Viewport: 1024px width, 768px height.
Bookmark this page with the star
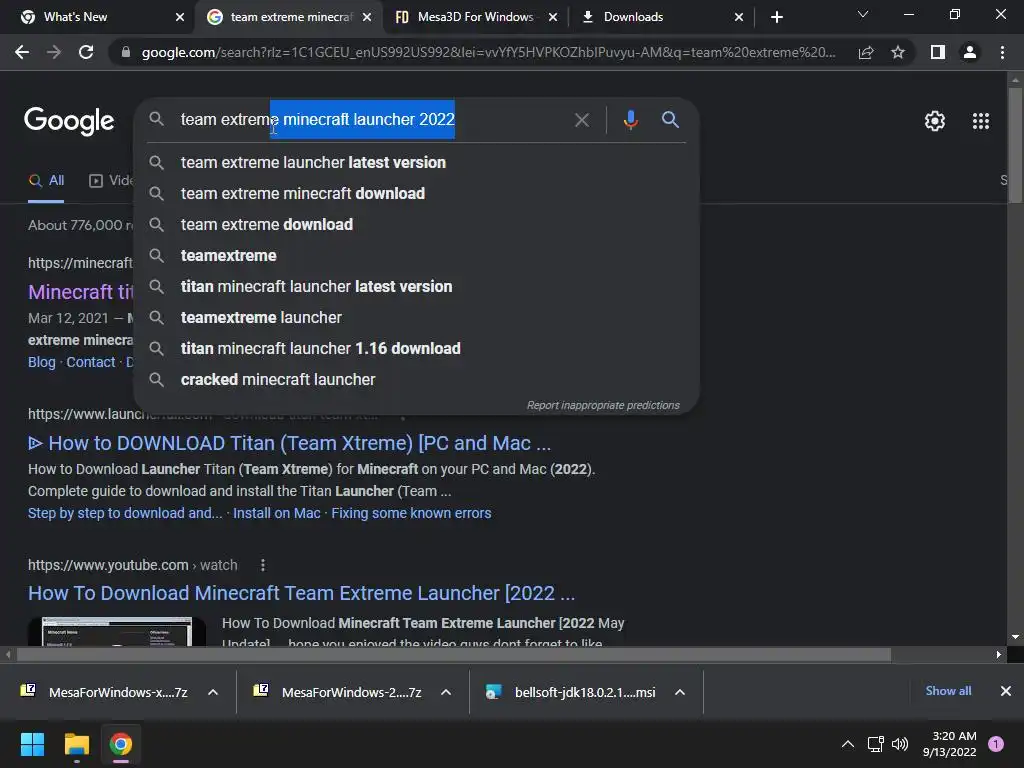[898, 52]
